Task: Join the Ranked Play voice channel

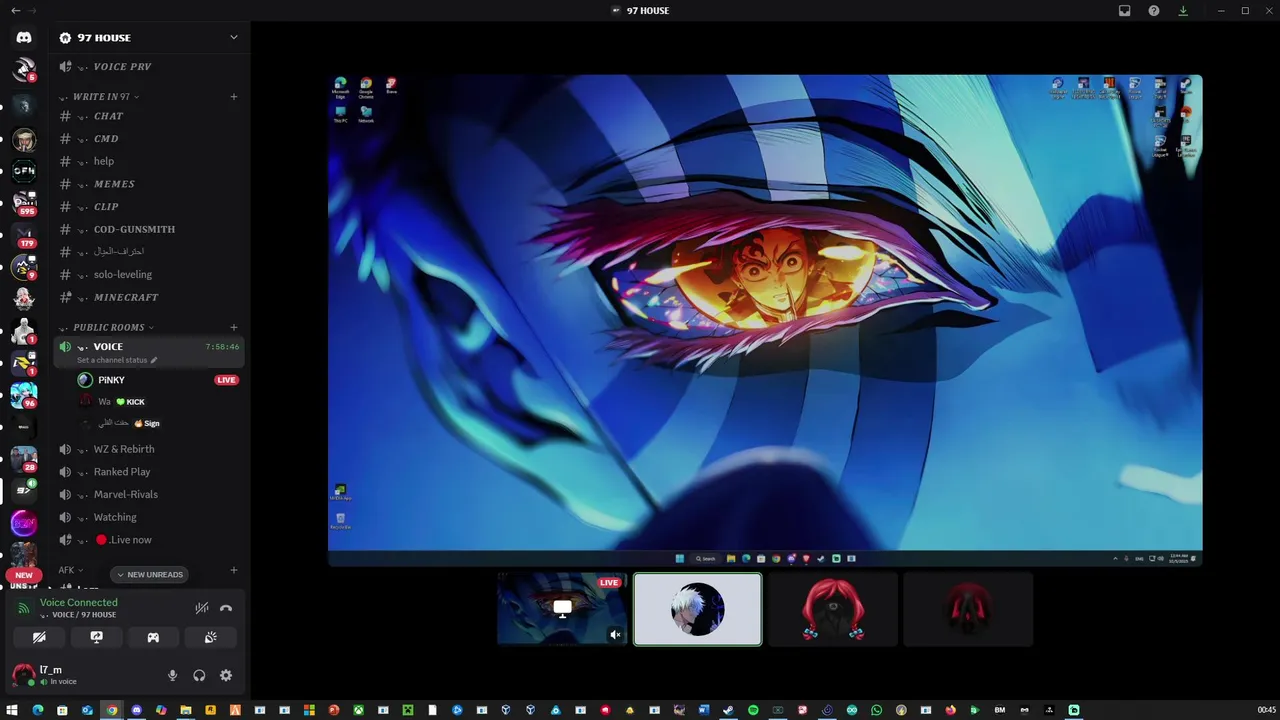Action: pos(150,472)
